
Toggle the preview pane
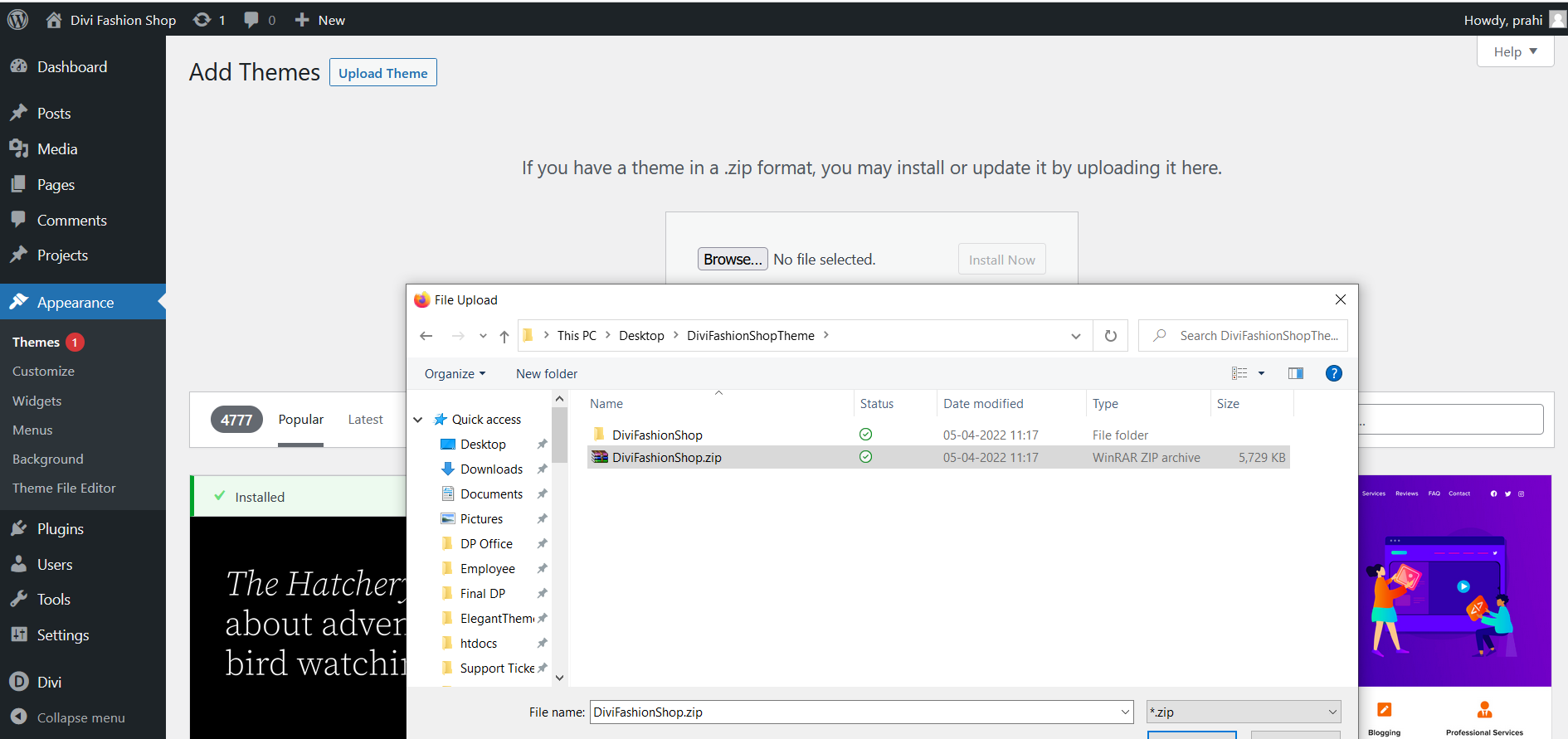[1296, 373]
